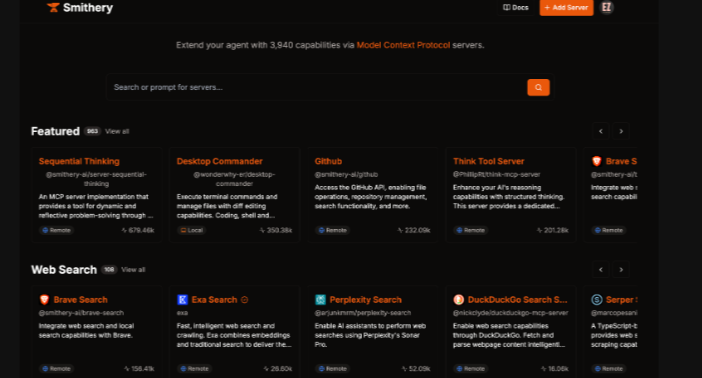The width and height of the screenshot is (702, 378).
Task: Click the Perplexity Search teal logo icon
Action: coord(320,300)
